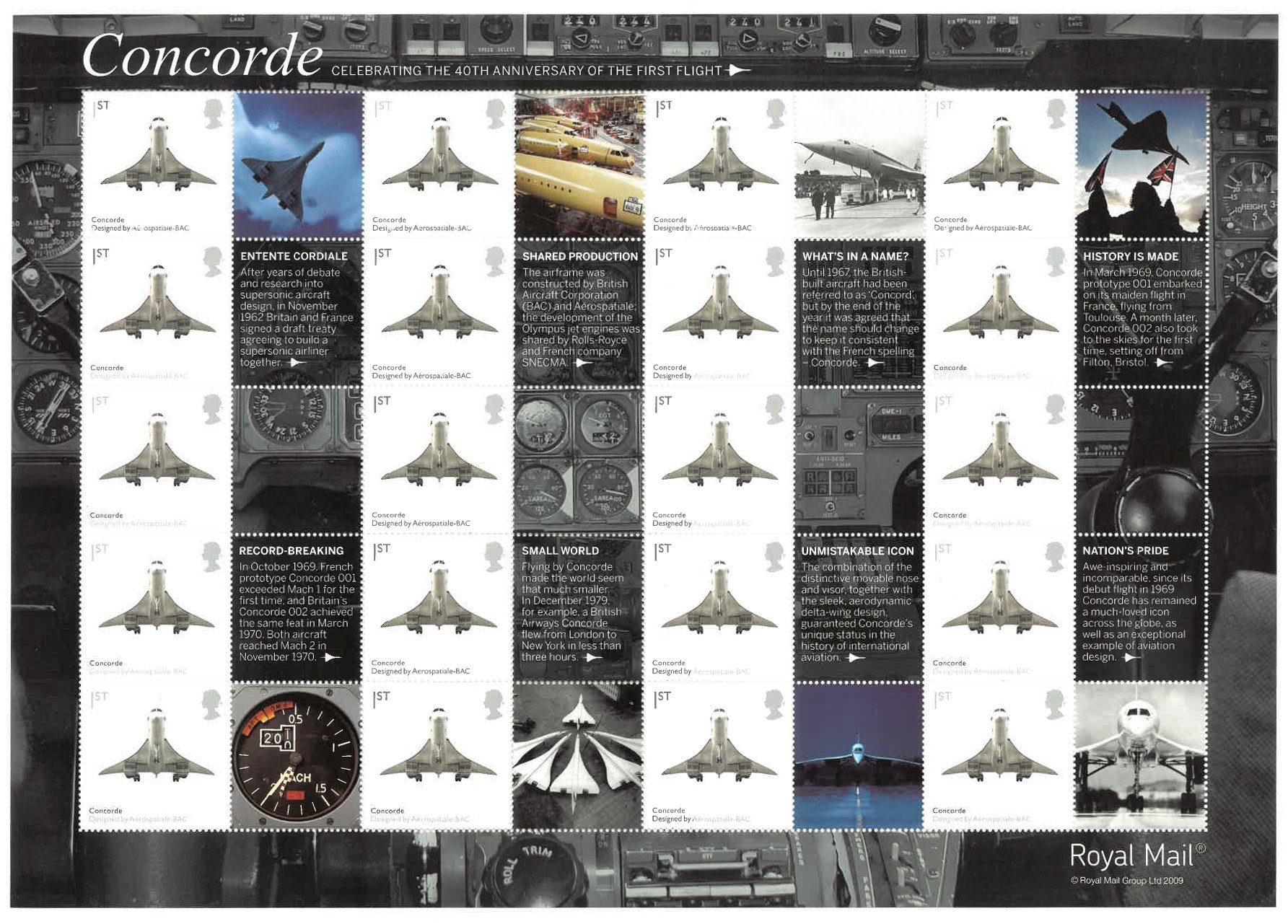Open the Union Jack flags silhouette photo

tap(1140, 165)
